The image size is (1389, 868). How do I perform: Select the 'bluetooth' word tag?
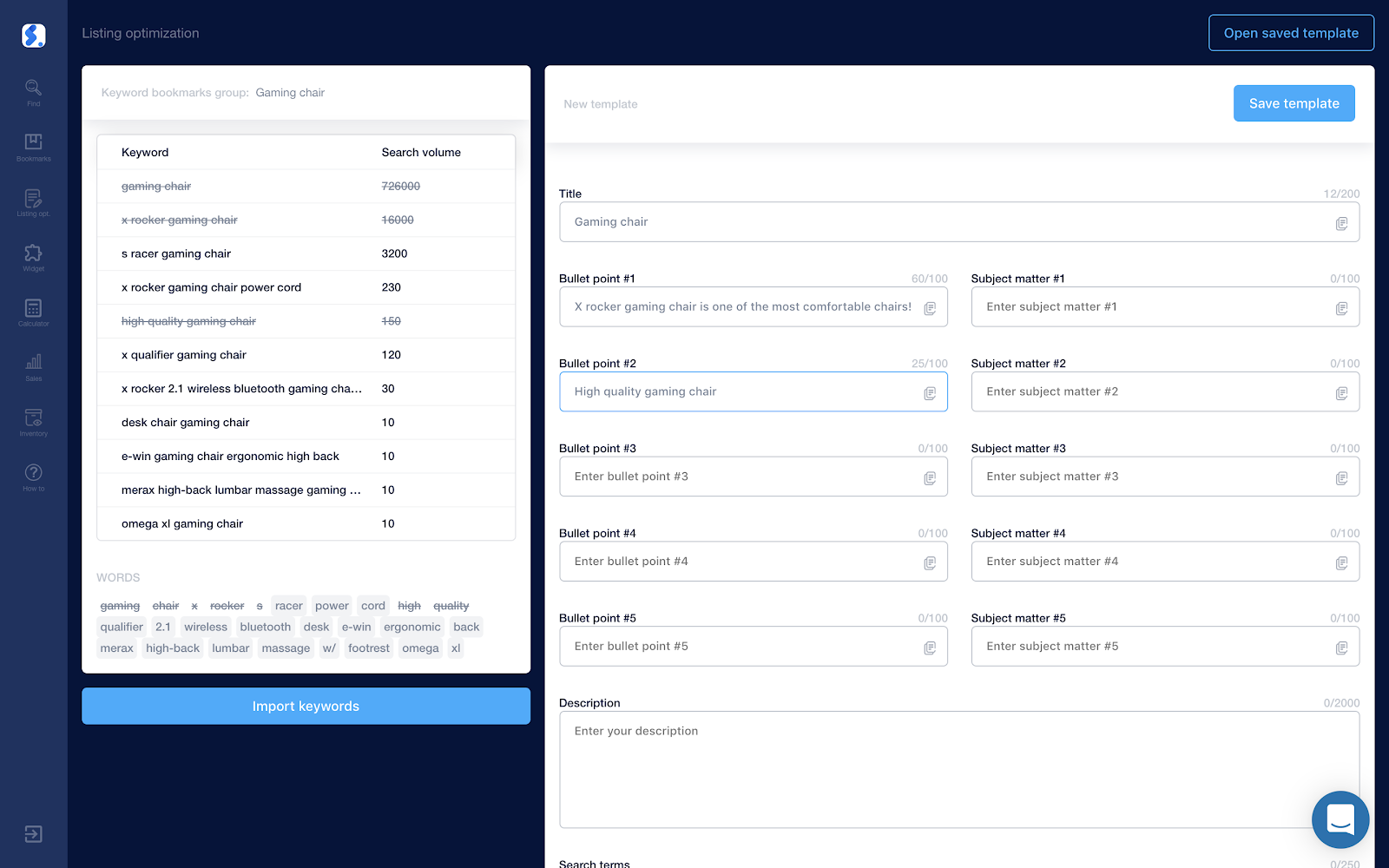266,627
